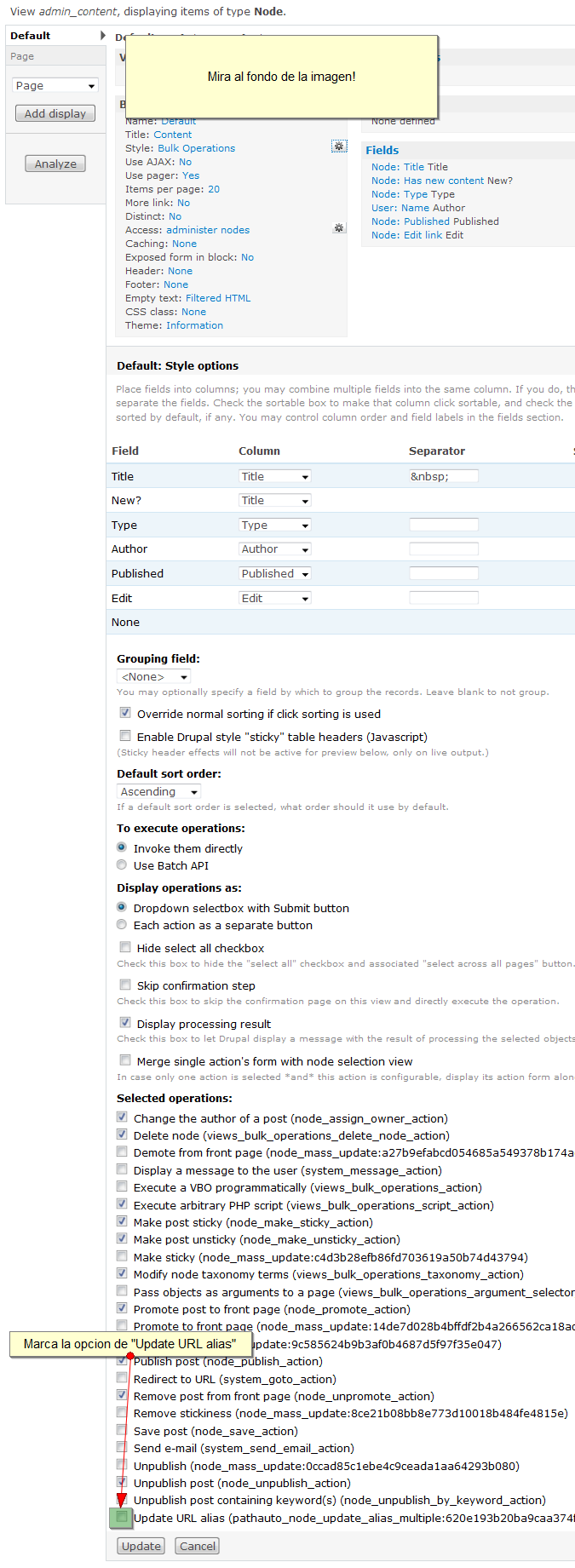Screen dimensions: 575x1568
Task: Open the Grouping field dropdown
Action: (153, 677)
